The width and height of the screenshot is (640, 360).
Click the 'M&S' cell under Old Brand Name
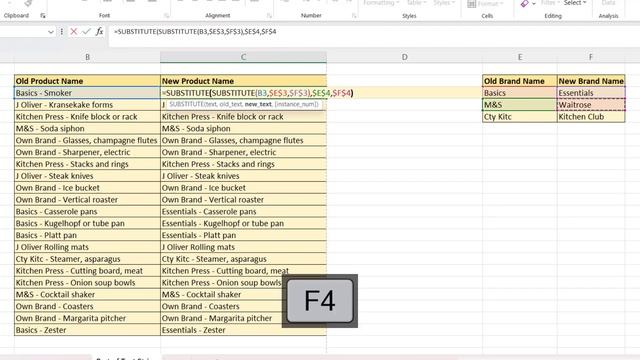520,105
